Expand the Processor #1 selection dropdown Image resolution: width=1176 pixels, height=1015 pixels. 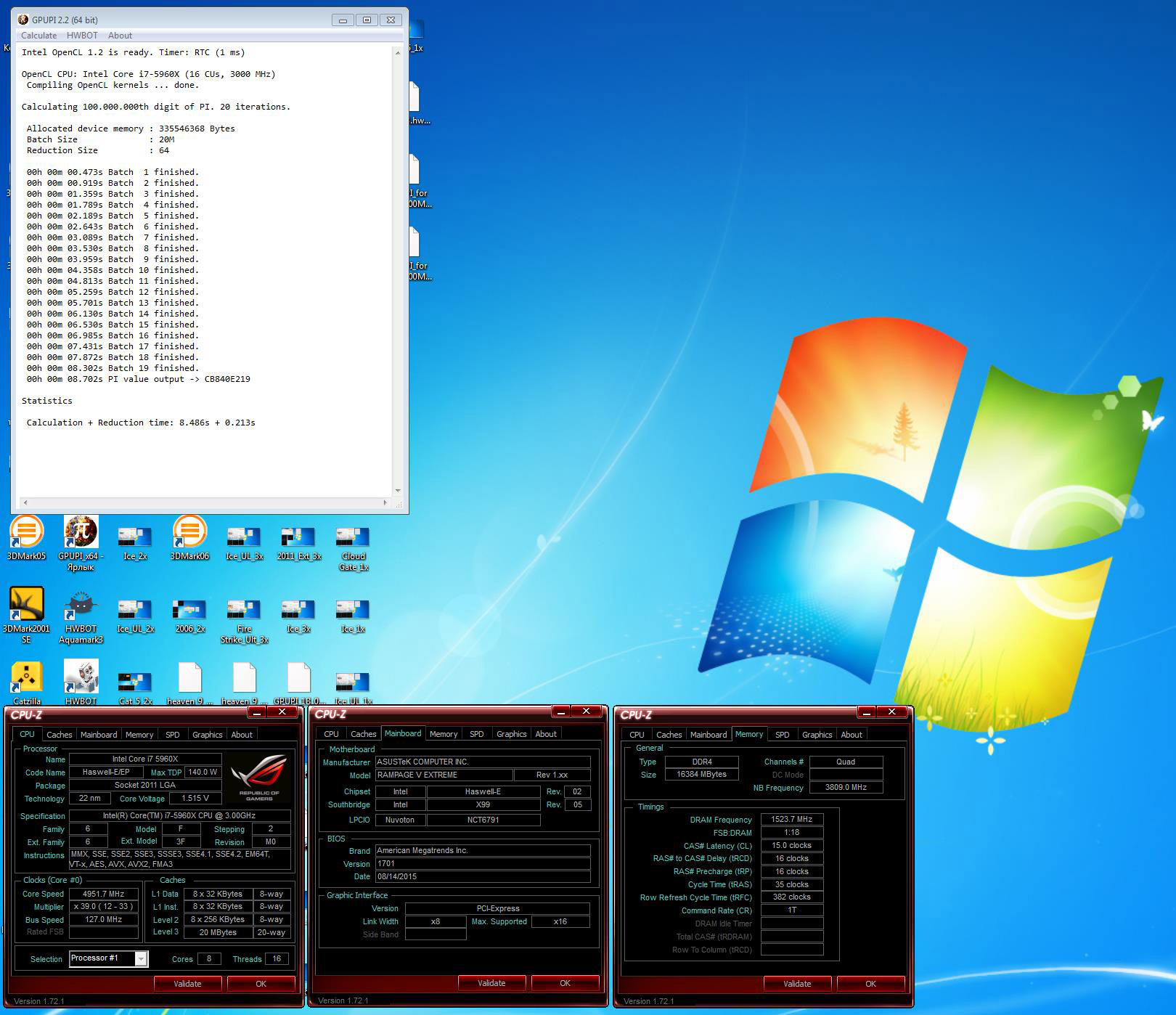[x=142, y=959]
